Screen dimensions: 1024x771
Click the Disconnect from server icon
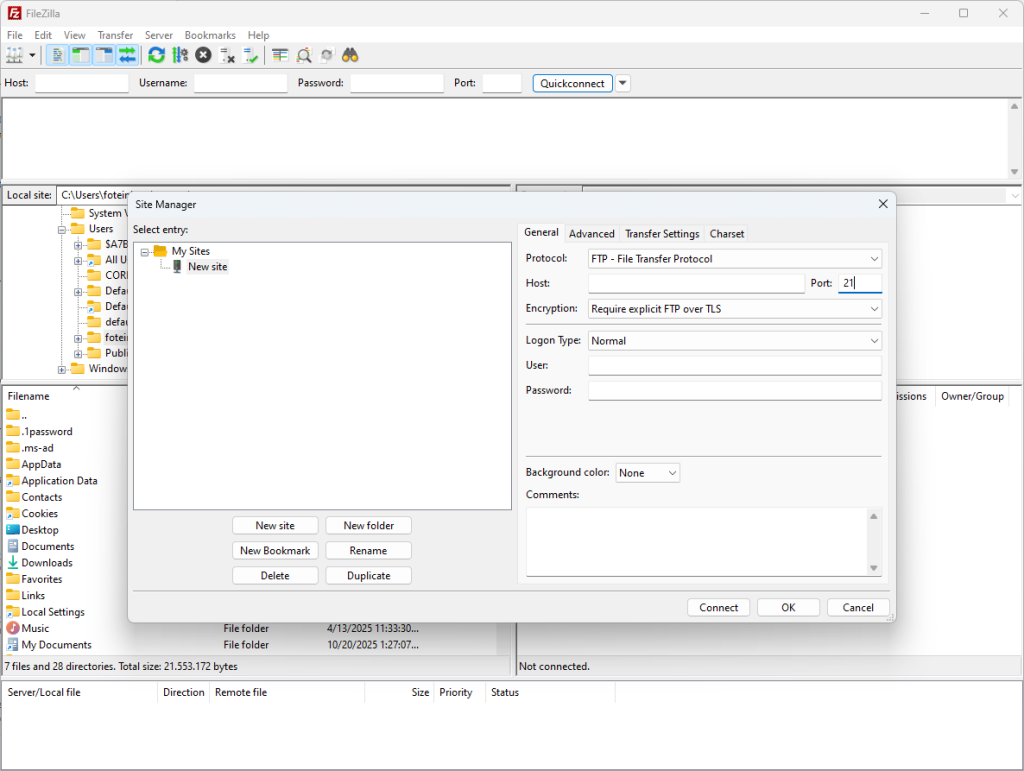tap(227, 55)
